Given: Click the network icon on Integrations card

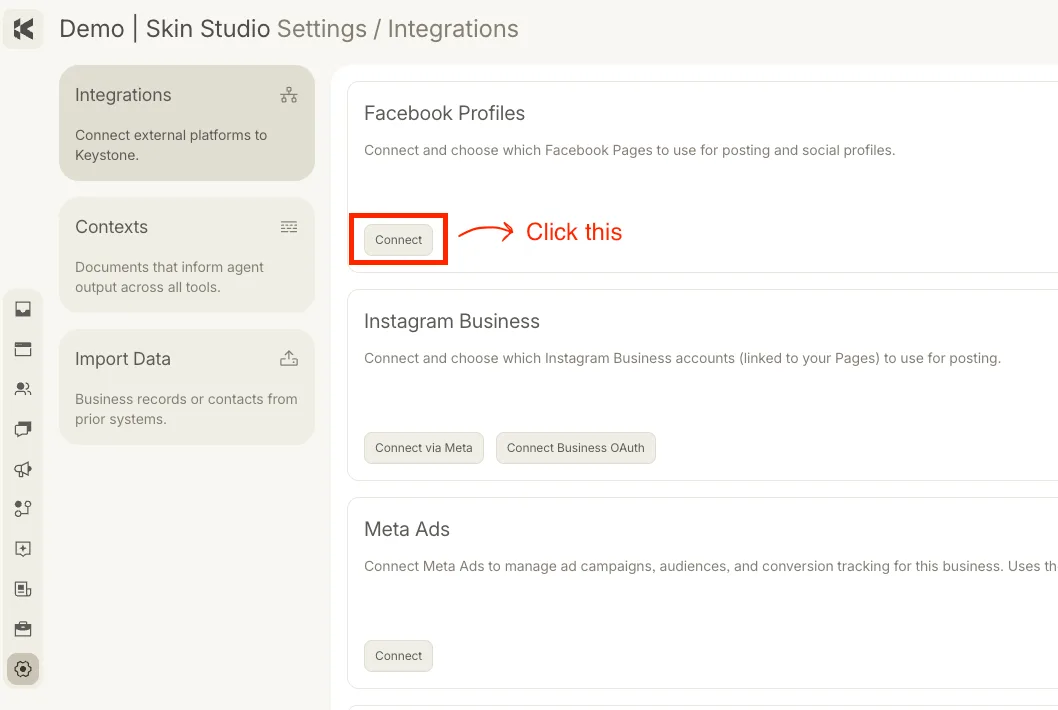Looking at the screenshot, I should pyautogui.click(x=289, y=95).
